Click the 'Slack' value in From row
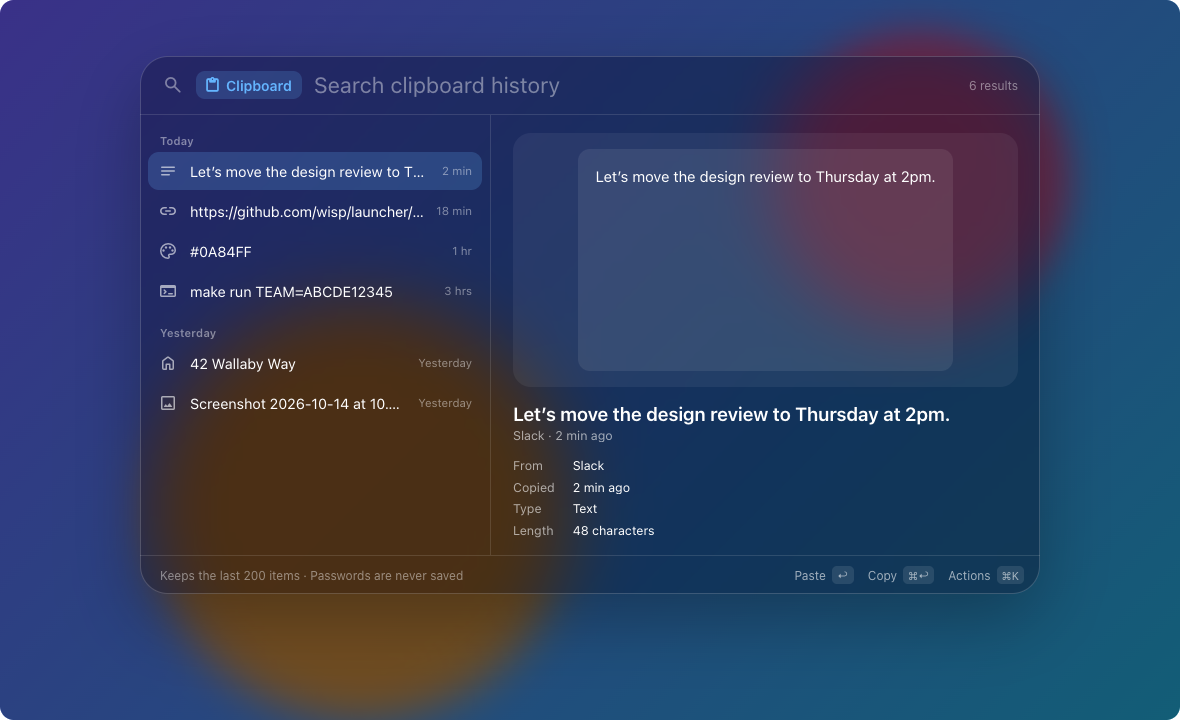Image resolution: width=1180 pixels, height=720 pixels. coord(588,466)
